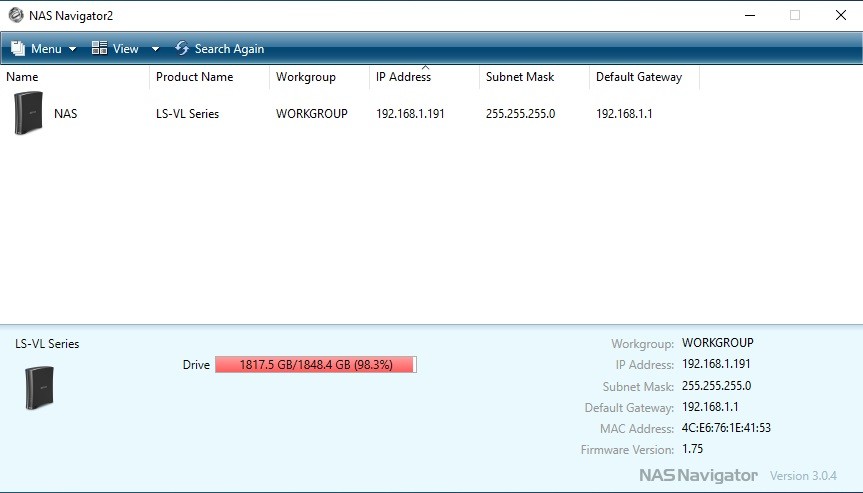The width and height of the screenshot is (863, 493).
Task: Click the WORKGROUP cell in NAS row
Action: pos(312,113)
